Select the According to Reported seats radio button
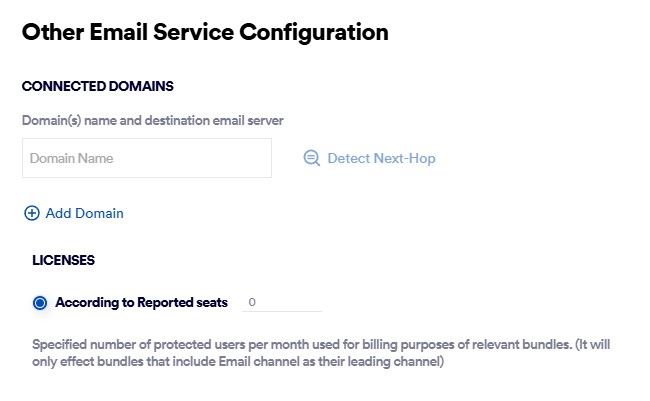Viewport: 650px width, 401px height. coord(40,302)
